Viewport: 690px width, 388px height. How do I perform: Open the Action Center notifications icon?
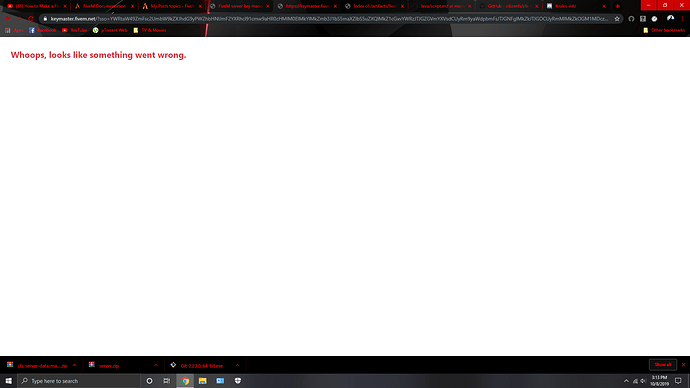pos(678,381)
